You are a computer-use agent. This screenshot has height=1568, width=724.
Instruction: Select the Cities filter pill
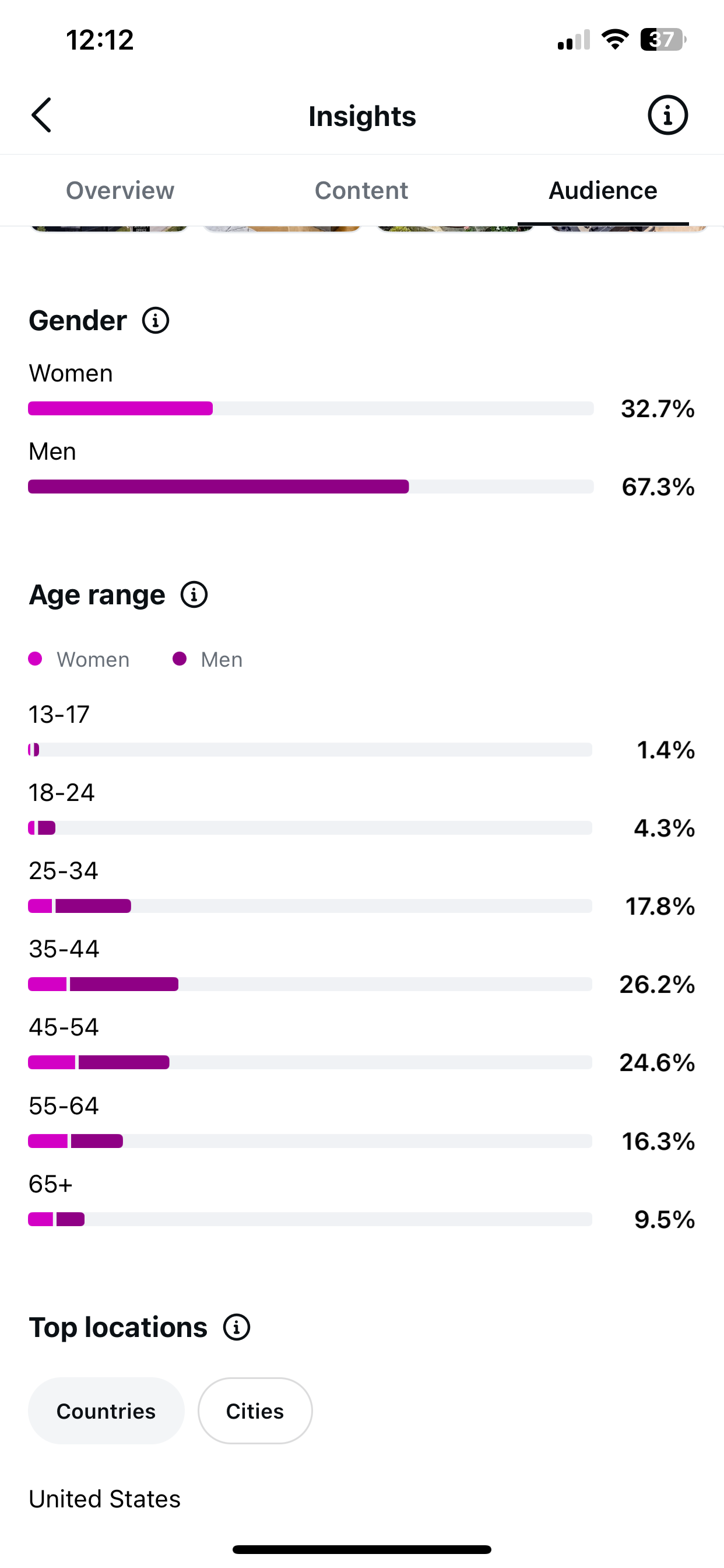(x=255, y=1411)
